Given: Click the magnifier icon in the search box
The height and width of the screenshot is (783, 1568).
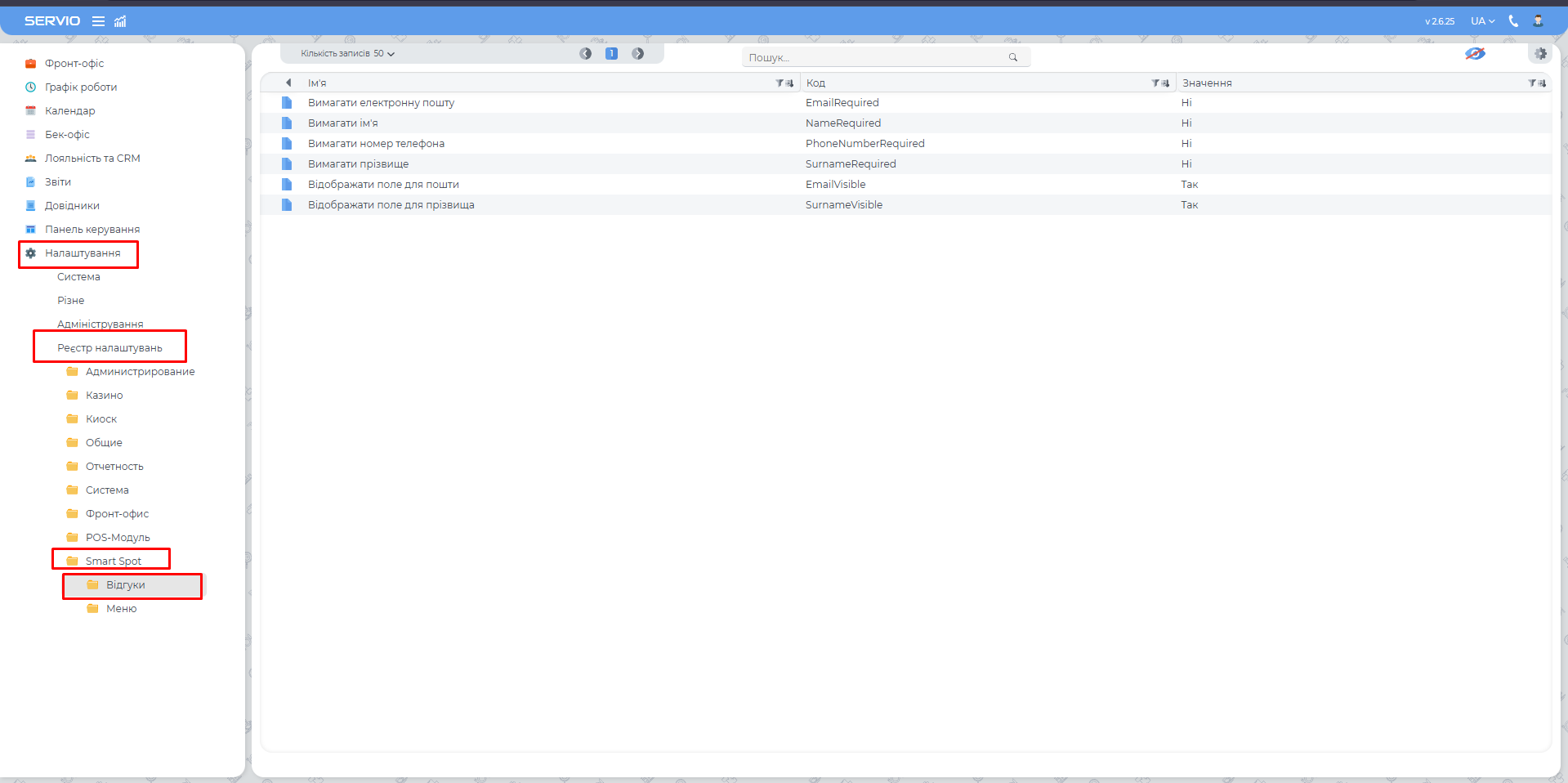Looking at the screenshot, I should 1013,57.
